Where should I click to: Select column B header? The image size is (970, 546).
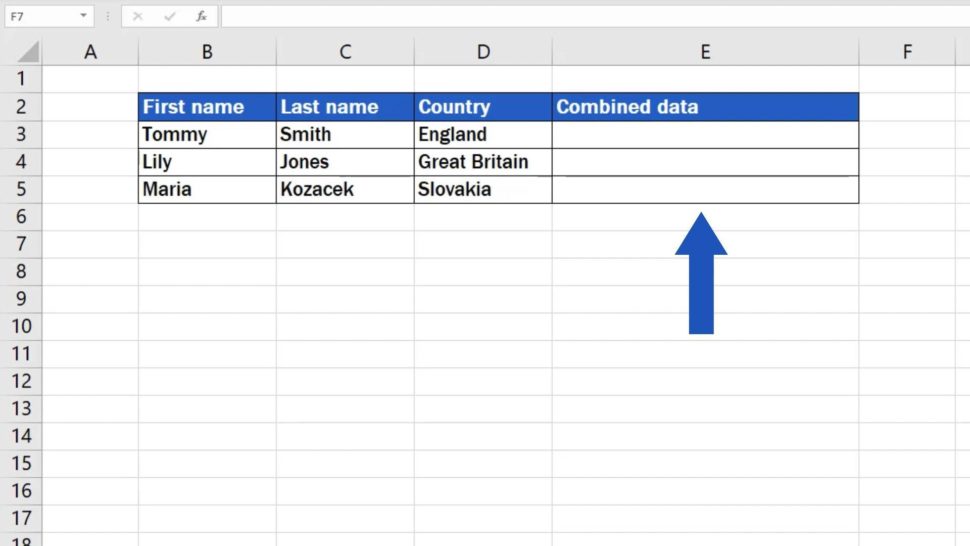207,52
